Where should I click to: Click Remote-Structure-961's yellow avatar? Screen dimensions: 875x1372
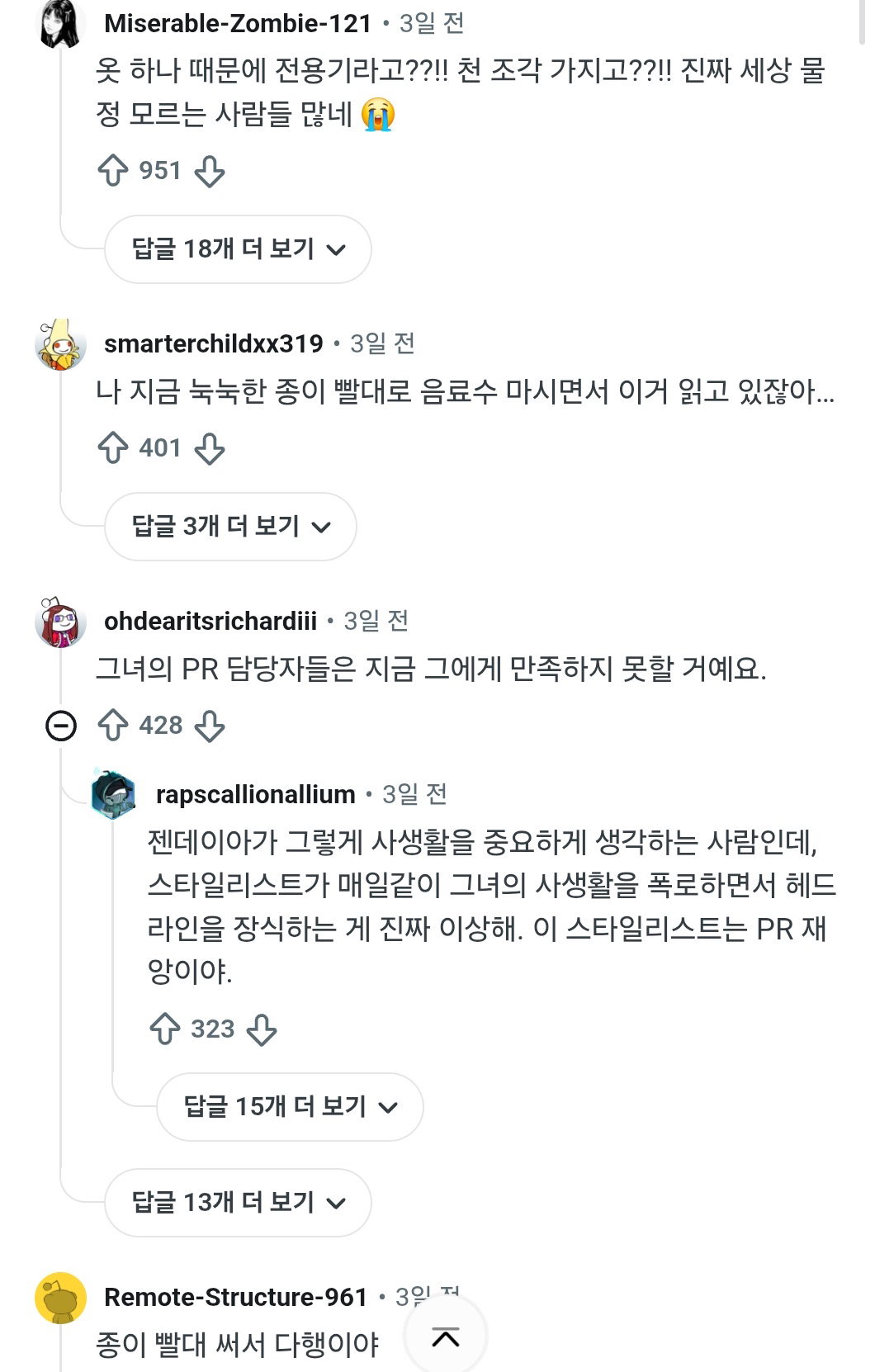(61, 1298)
